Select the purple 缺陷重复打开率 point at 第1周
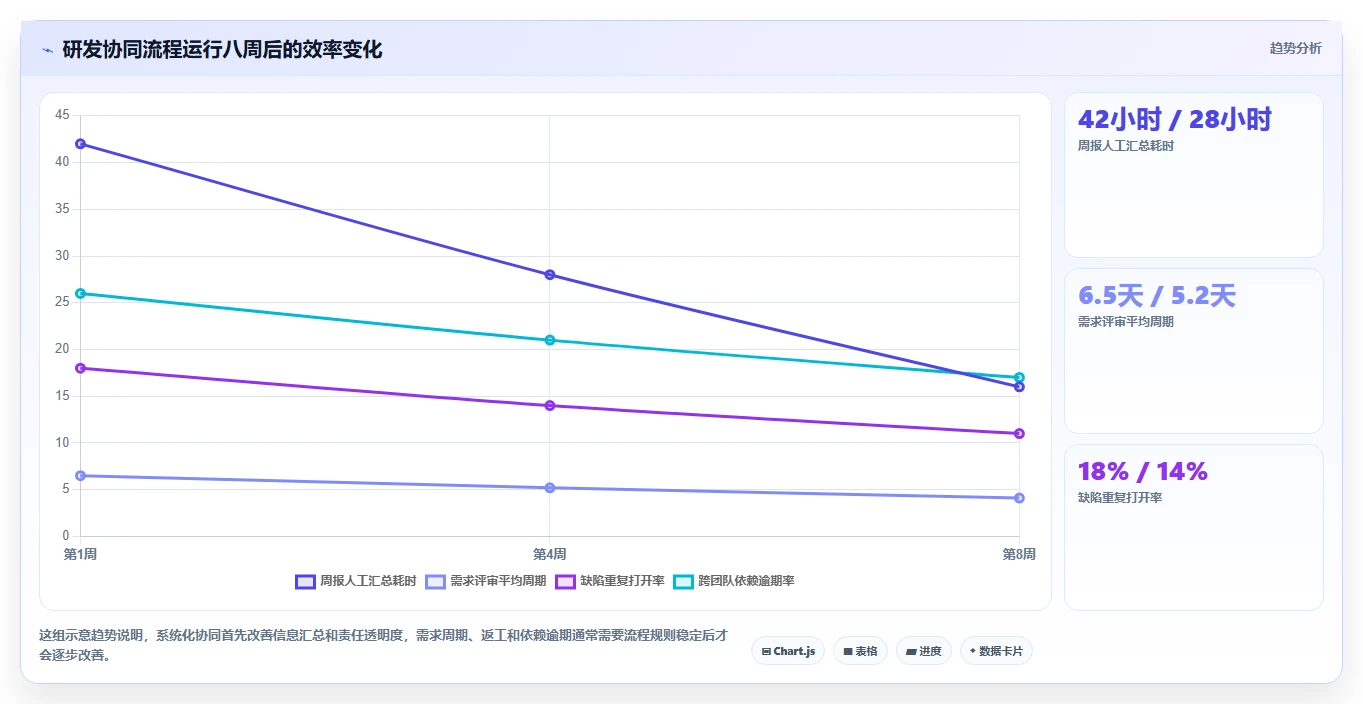Image resolution: width=1363 pixels, height=704 pixels. (80, 368)
